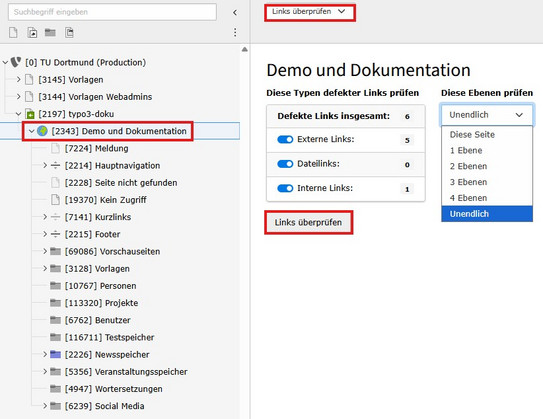This screenshot has height=419, width=543.
Task: Toggle the Dateilinks switch
Action: coord(285,164)
